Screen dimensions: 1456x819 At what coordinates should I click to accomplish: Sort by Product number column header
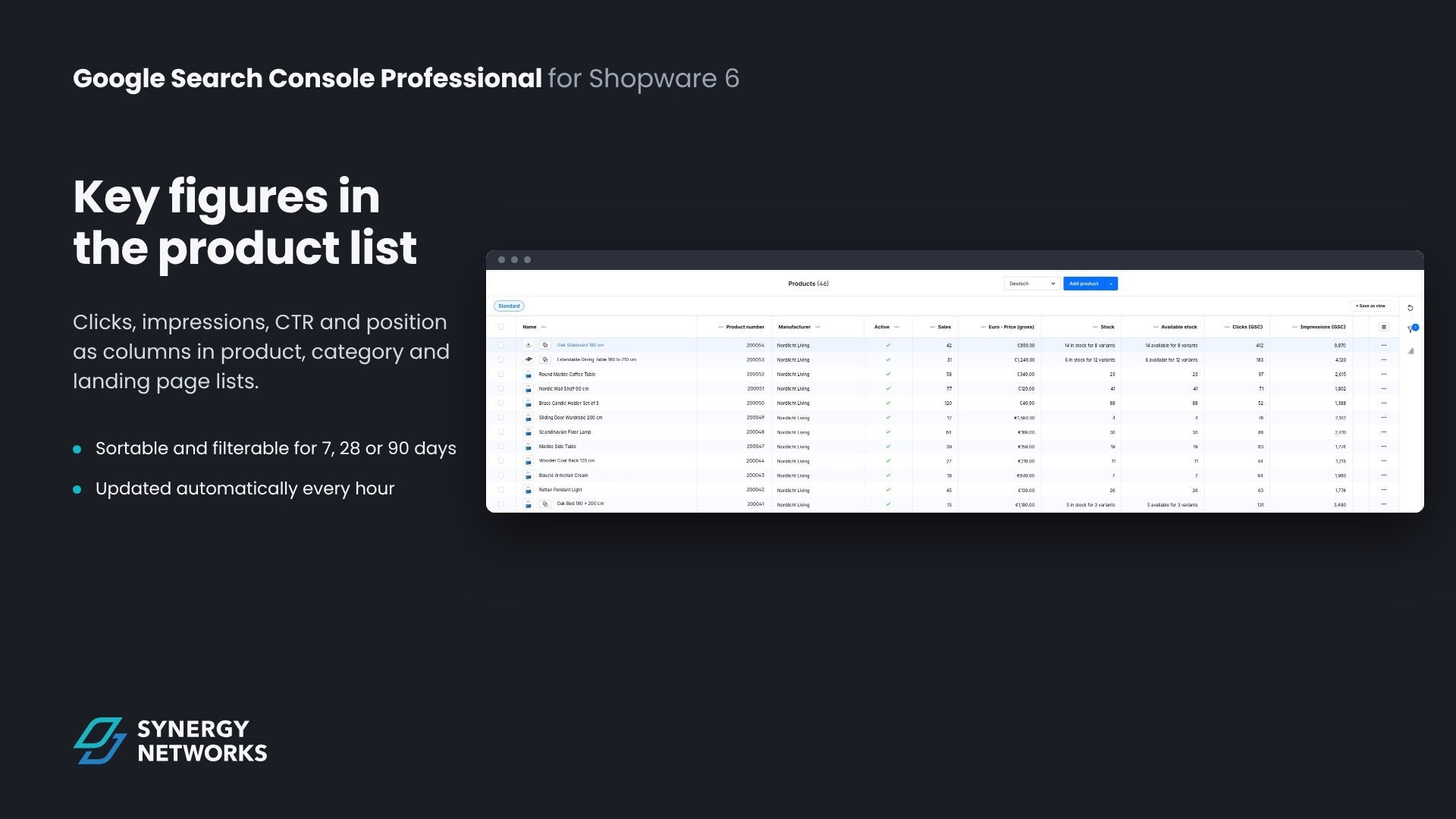click(x=745, y=327)
